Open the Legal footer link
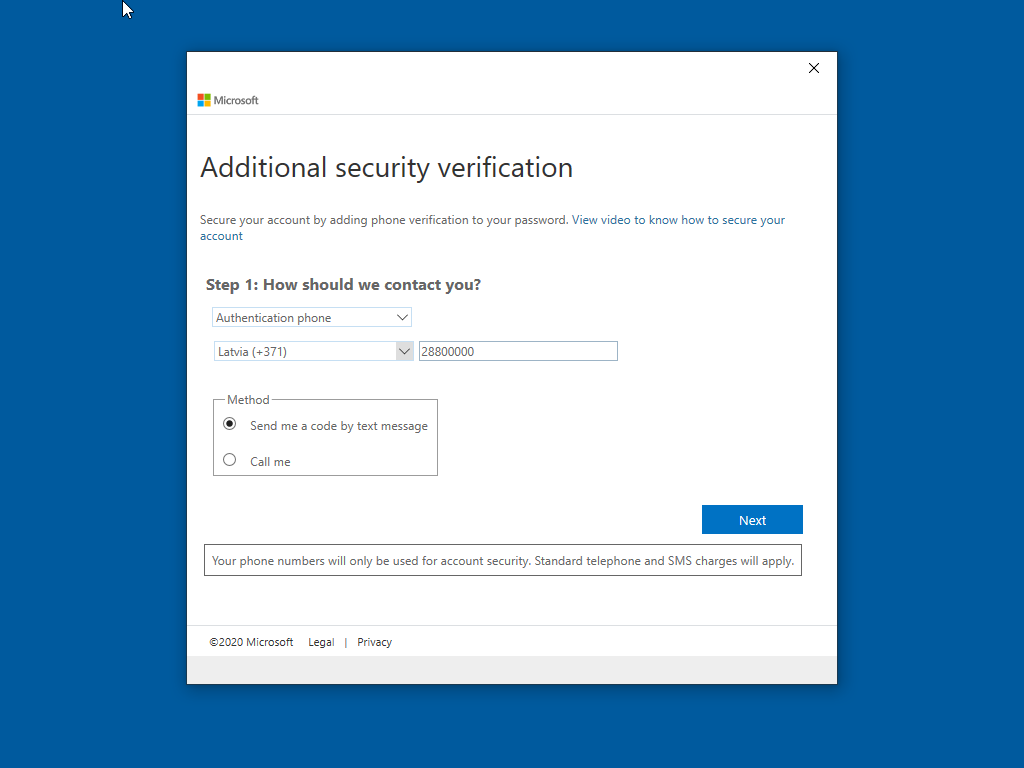 321,642
